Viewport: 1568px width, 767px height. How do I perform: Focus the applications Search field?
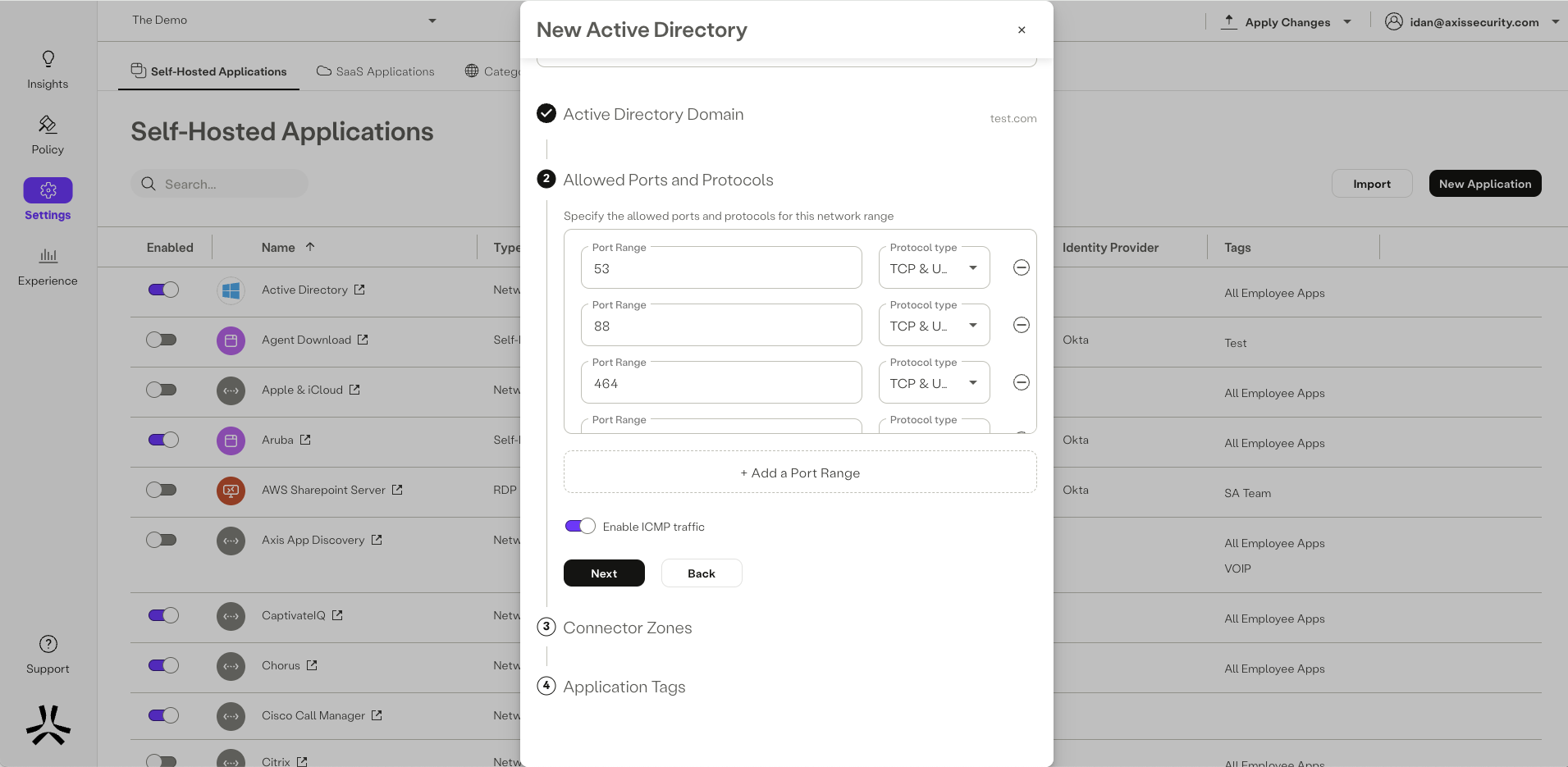(x=219, y=184)
